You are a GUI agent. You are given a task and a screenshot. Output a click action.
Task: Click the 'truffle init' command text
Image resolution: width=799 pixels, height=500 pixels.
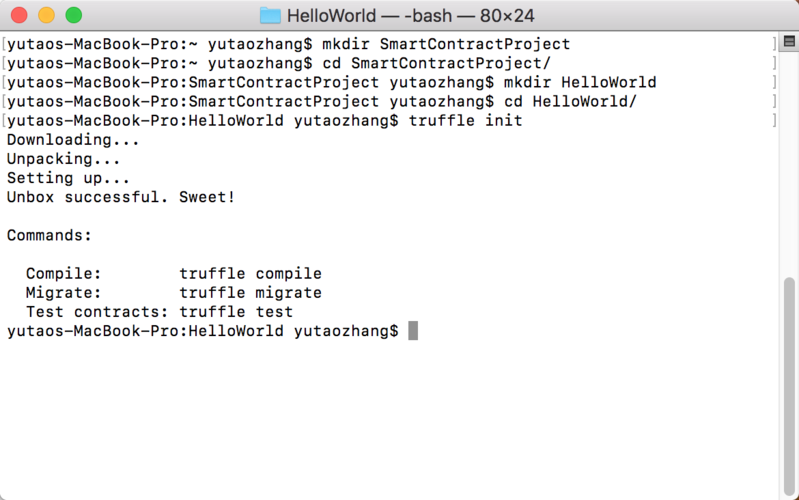point(466,121)
